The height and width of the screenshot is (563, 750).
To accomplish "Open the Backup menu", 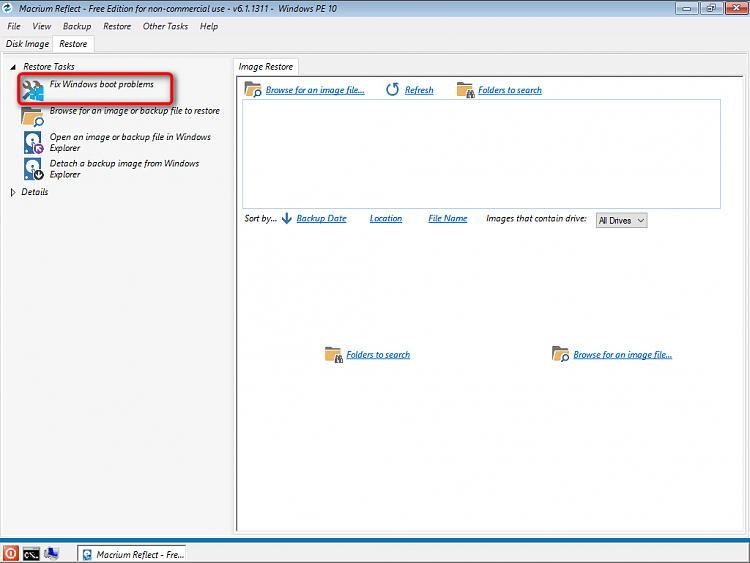I will (77, 26).
